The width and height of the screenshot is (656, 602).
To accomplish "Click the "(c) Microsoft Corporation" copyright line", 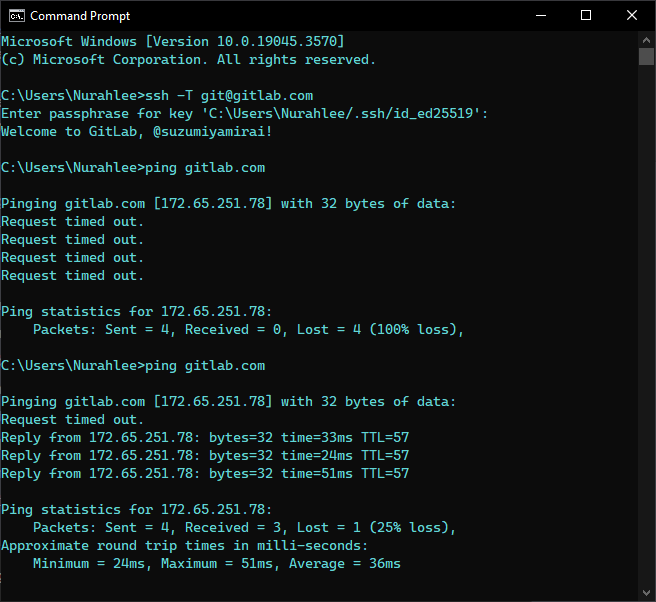I will [x=189, y=59].
